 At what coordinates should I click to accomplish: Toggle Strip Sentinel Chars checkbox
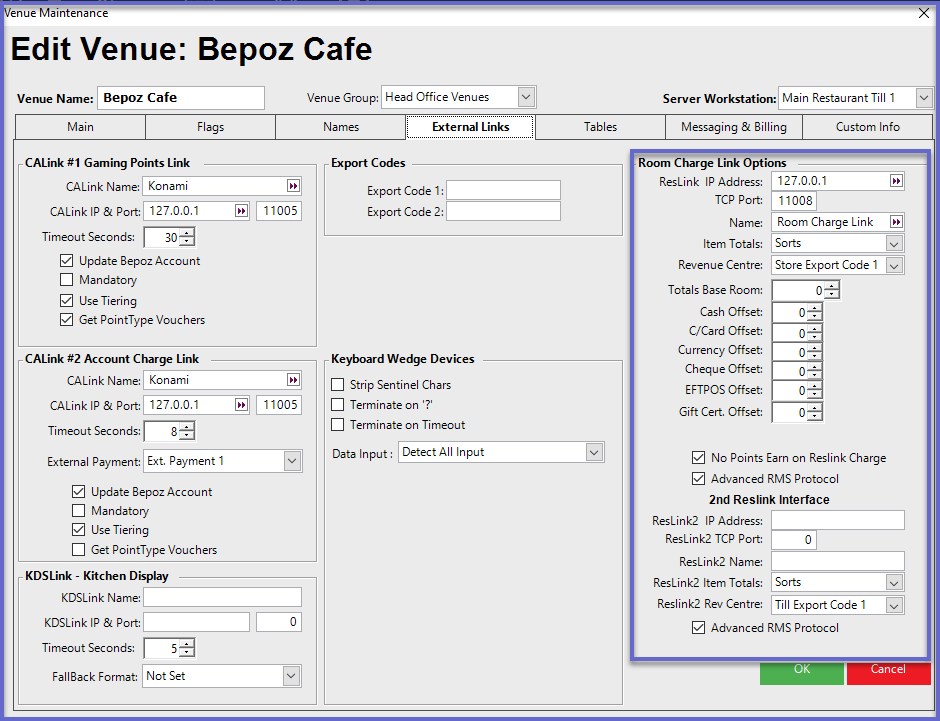(338, 385)
